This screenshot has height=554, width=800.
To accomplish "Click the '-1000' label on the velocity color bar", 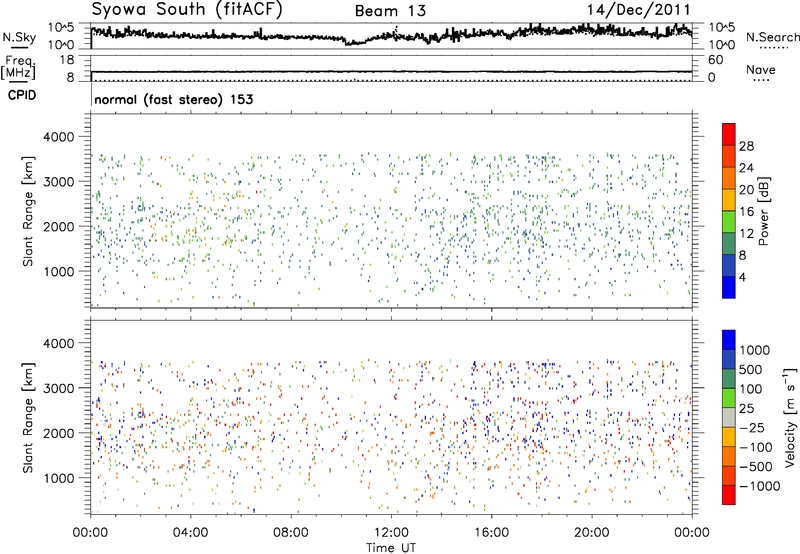I will [x=759, y=486].
